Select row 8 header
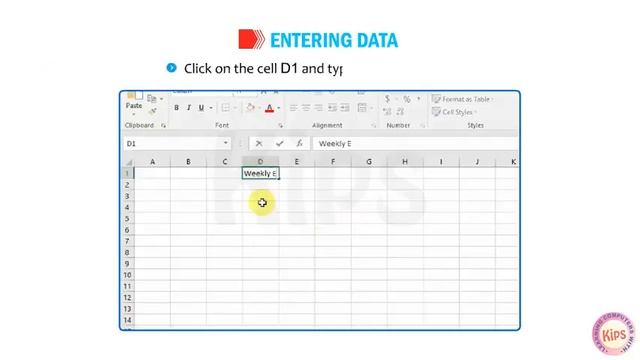Image resolution: width=640 pixels, height=360 pixels. point(127,253)
